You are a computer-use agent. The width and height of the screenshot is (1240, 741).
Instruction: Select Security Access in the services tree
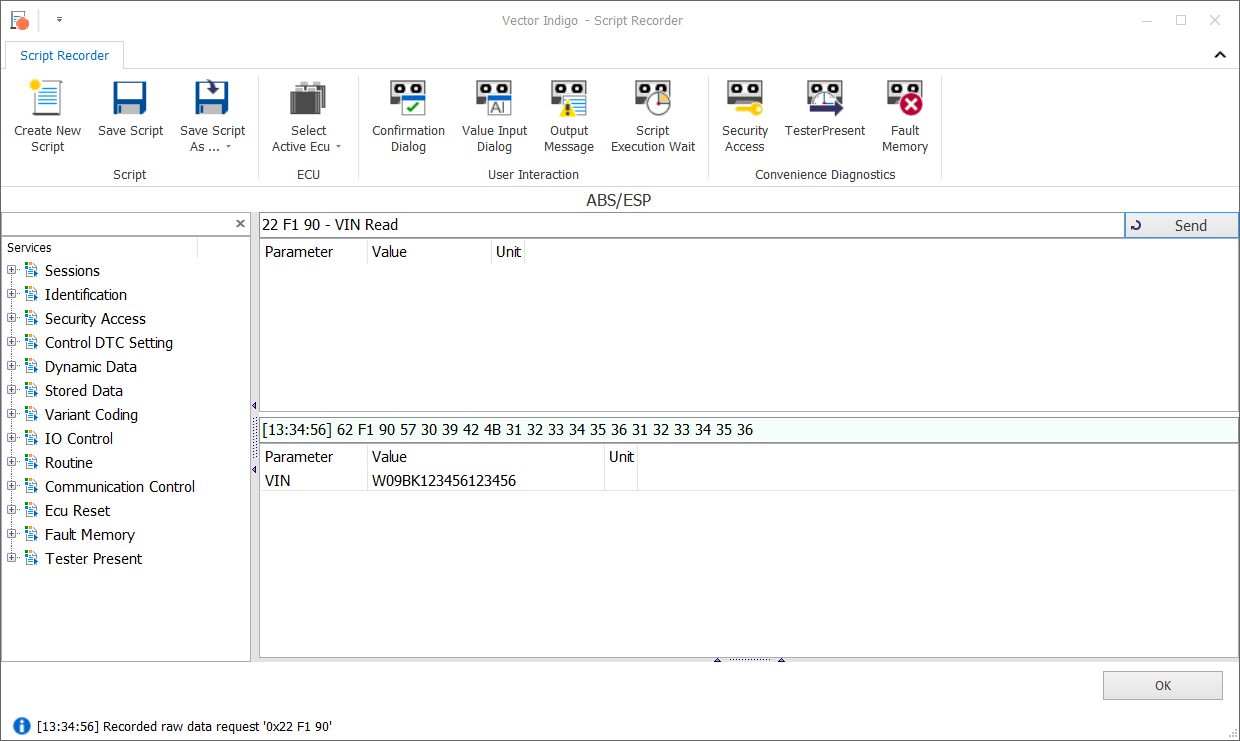click(95, 319)
